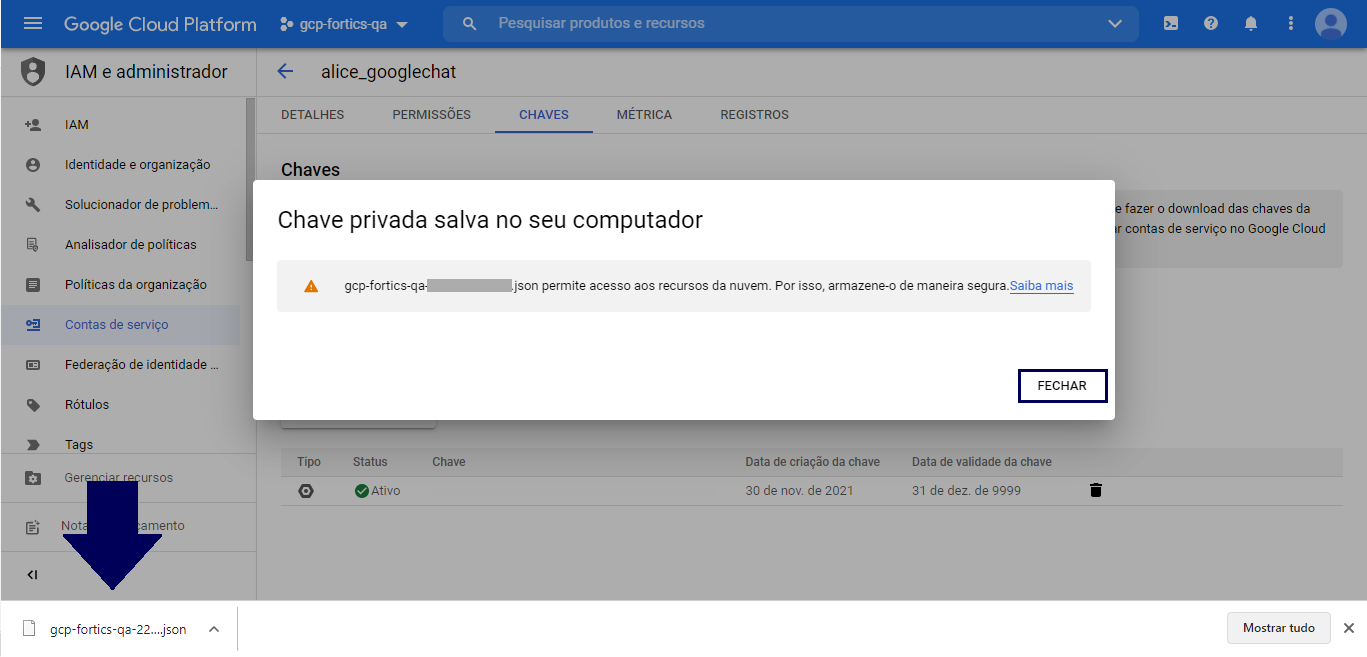This screenshot has height=657, width=1367.
Task: Open Cloud Shell terminal icon
Action: [1171, 24]
